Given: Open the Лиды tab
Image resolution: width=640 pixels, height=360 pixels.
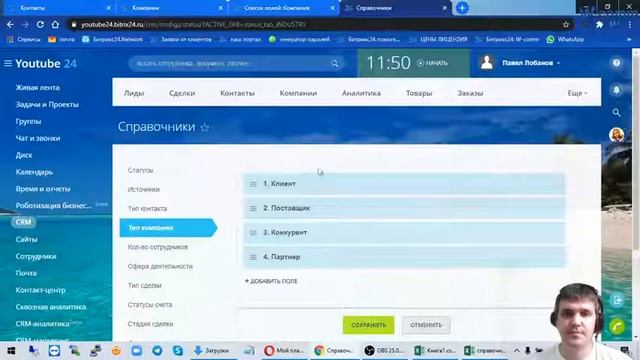Looking at the screenshot, I should coord(134,93).
